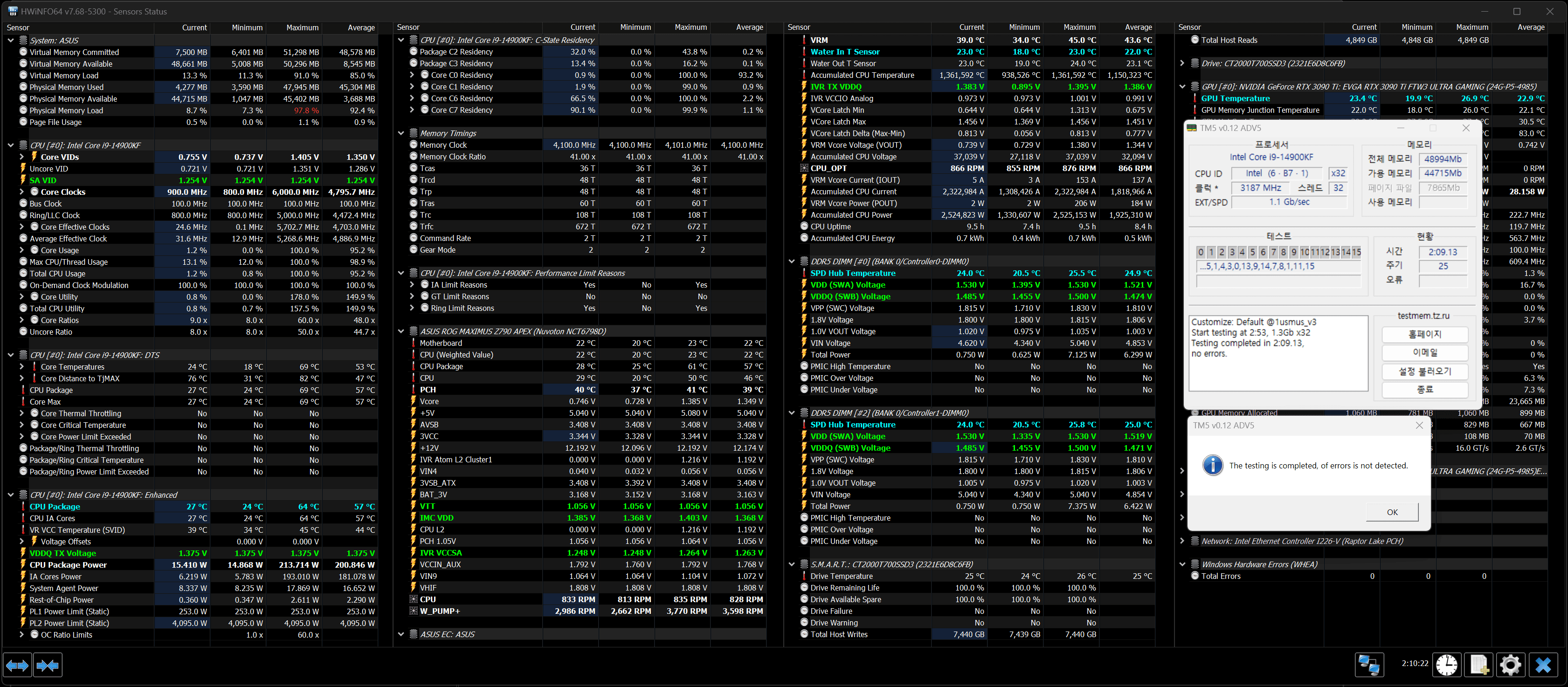Screen dimensions: 1568x687
Task: Click the Sensor column header in second panel
Action: click(408, 27)
